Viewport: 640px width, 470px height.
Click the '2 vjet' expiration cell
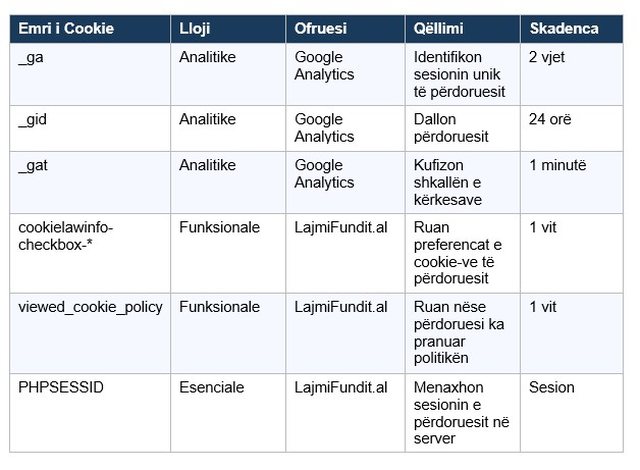point(572,74)
